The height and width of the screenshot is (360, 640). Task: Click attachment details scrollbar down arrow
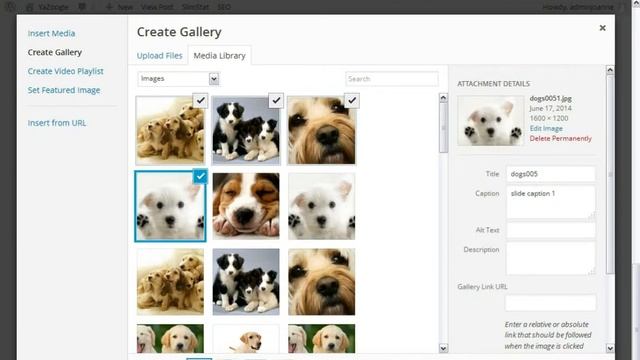tap(610, 348)
